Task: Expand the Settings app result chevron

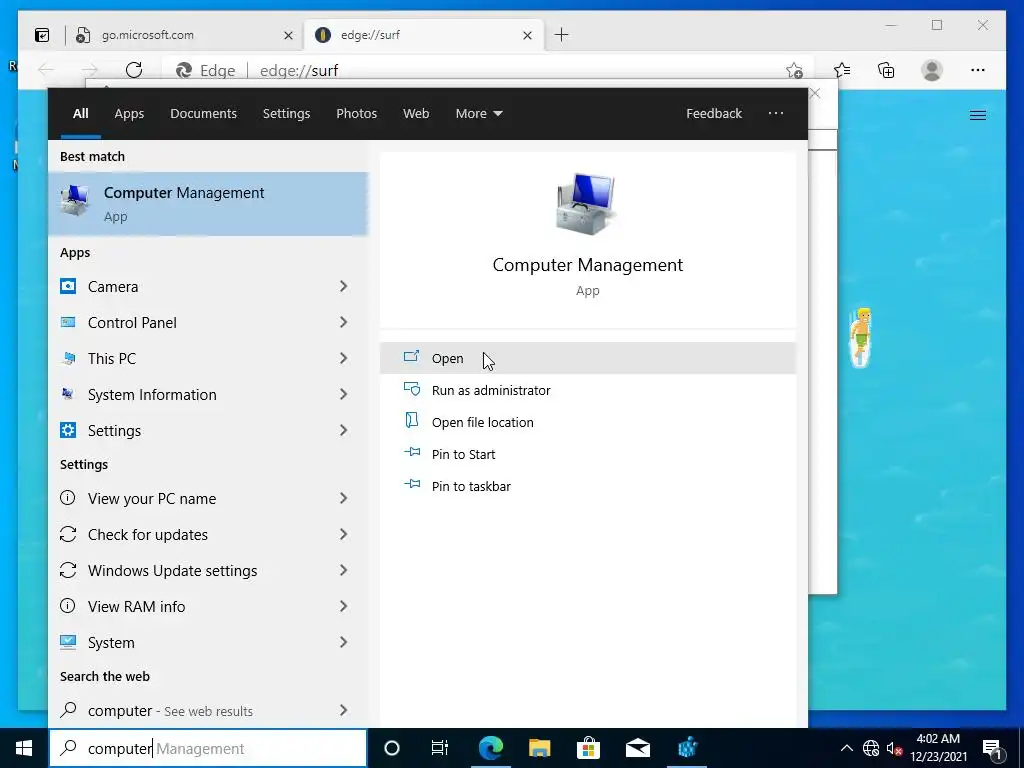Action: (344, 430)
